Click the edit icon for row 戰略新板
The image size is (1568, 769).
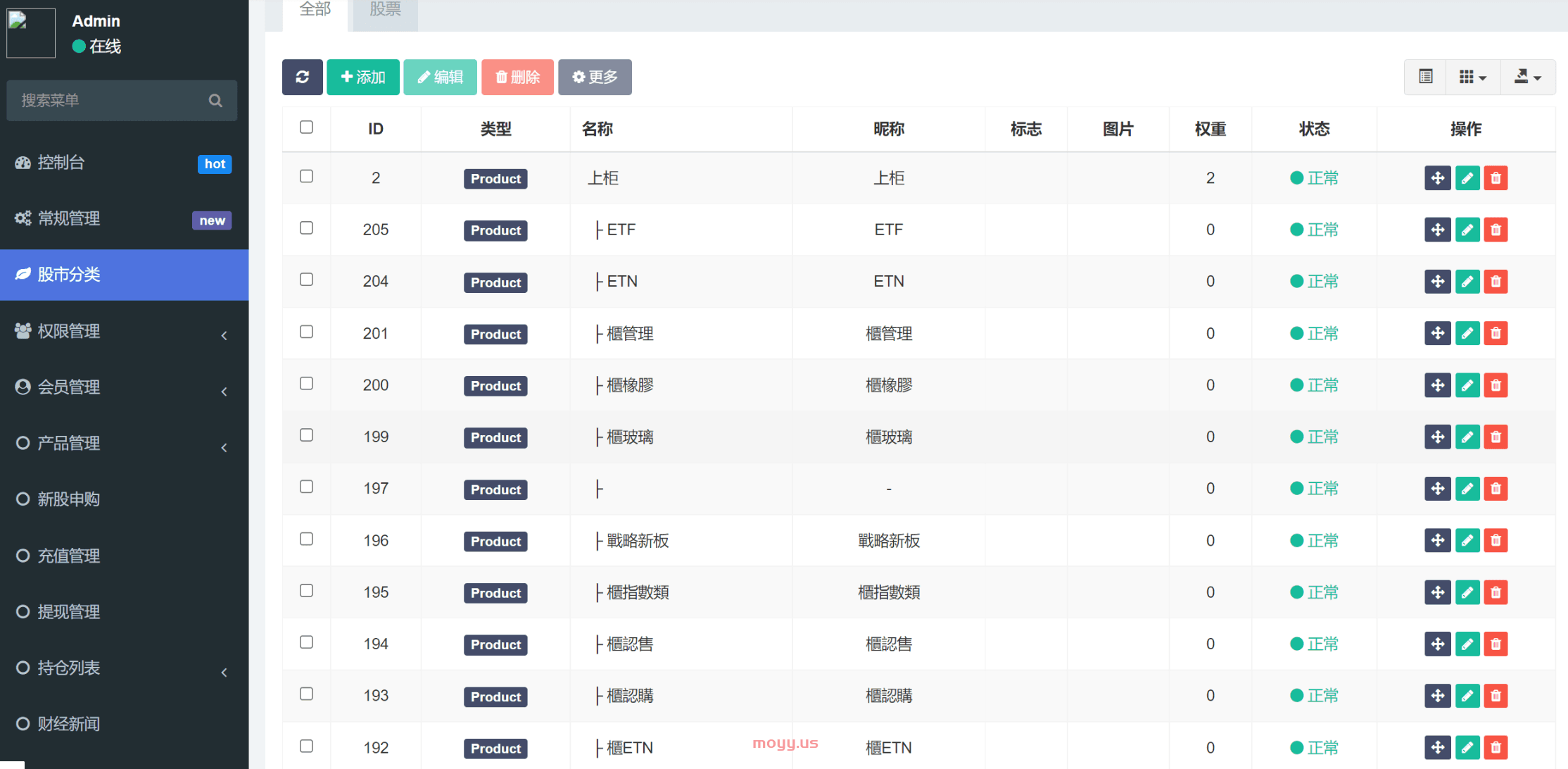[1467, 540]
